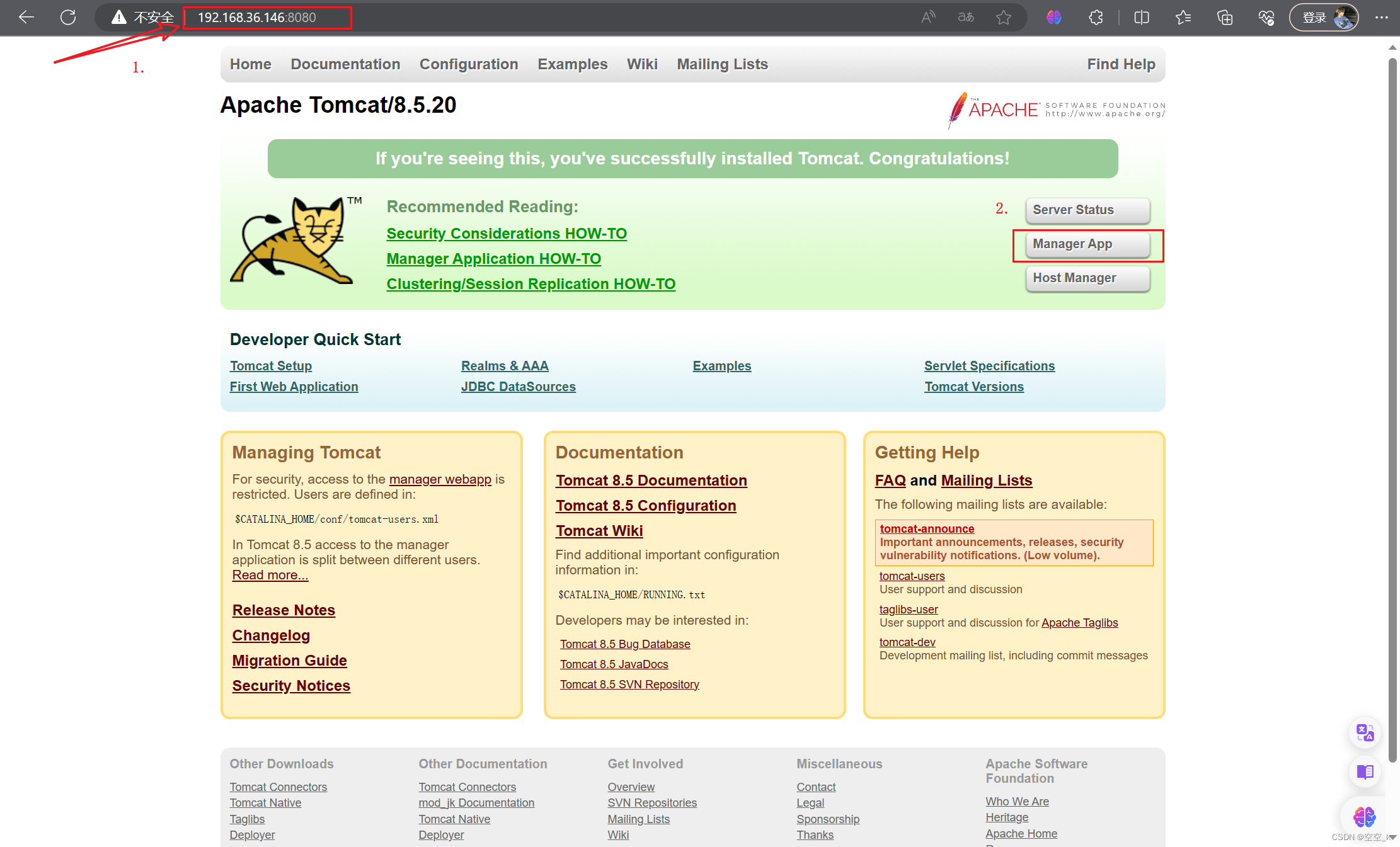The image size is (1400, 847).
Task: Click the floating translate widget icon
Action: click(1365, 732)
